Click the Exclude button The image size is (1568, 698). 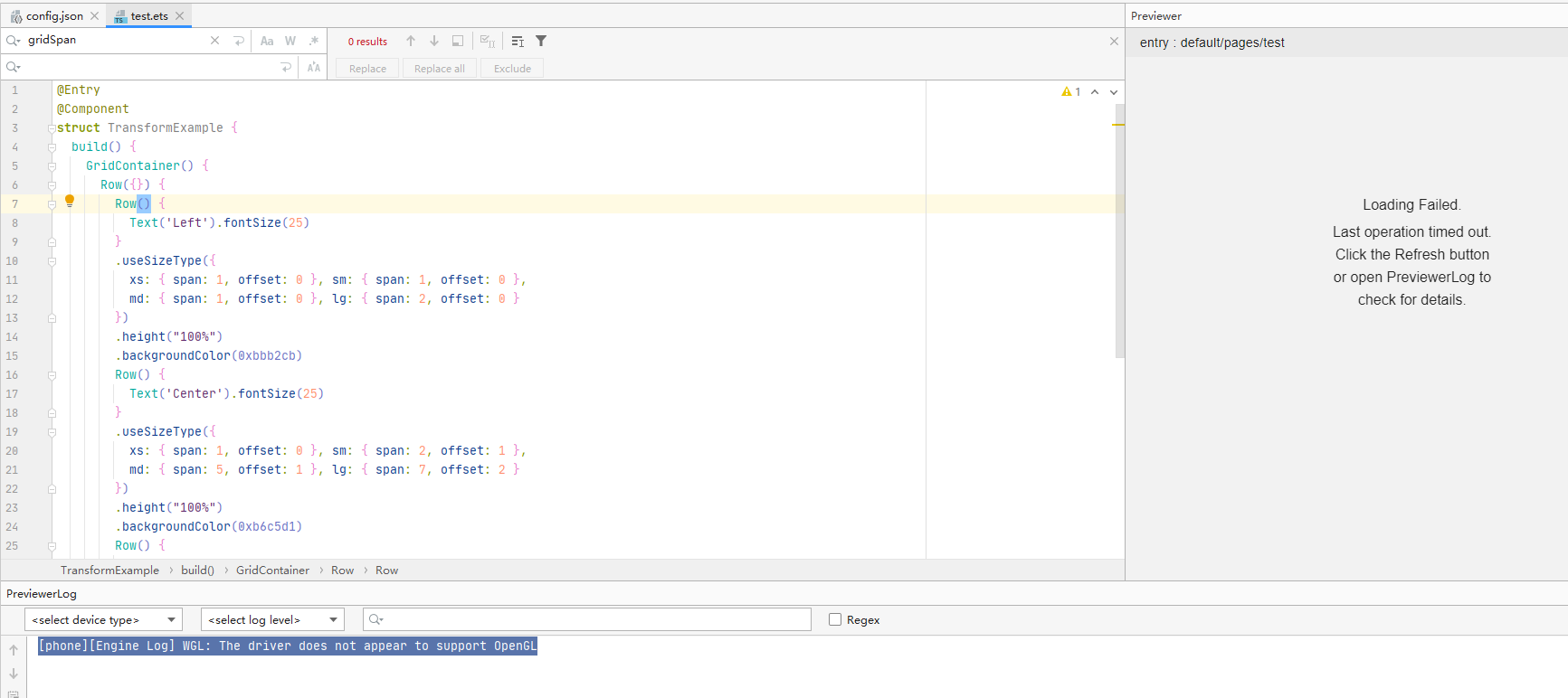[x=512, y=69]
